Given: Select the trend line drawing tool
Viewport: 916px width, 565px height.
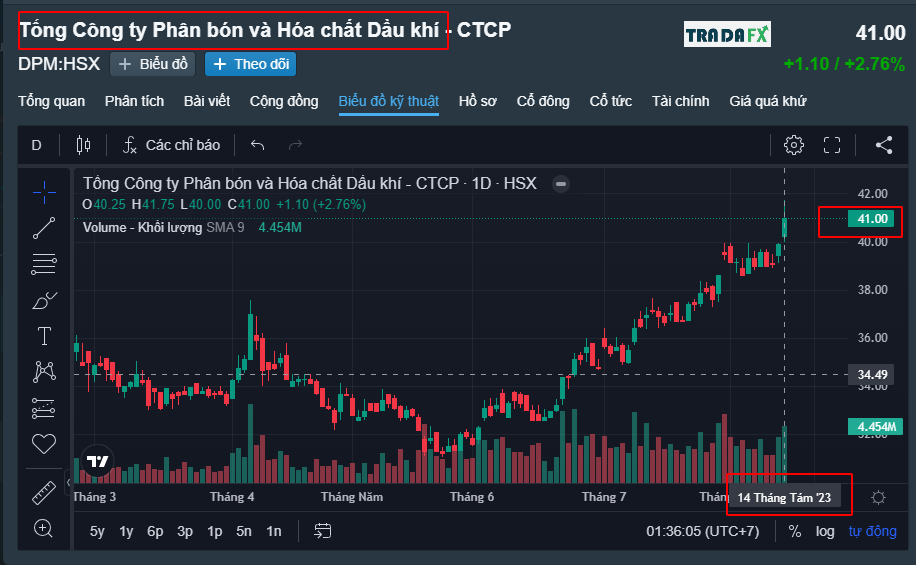Looking at the screenshot, I should (x=44, y=228).
